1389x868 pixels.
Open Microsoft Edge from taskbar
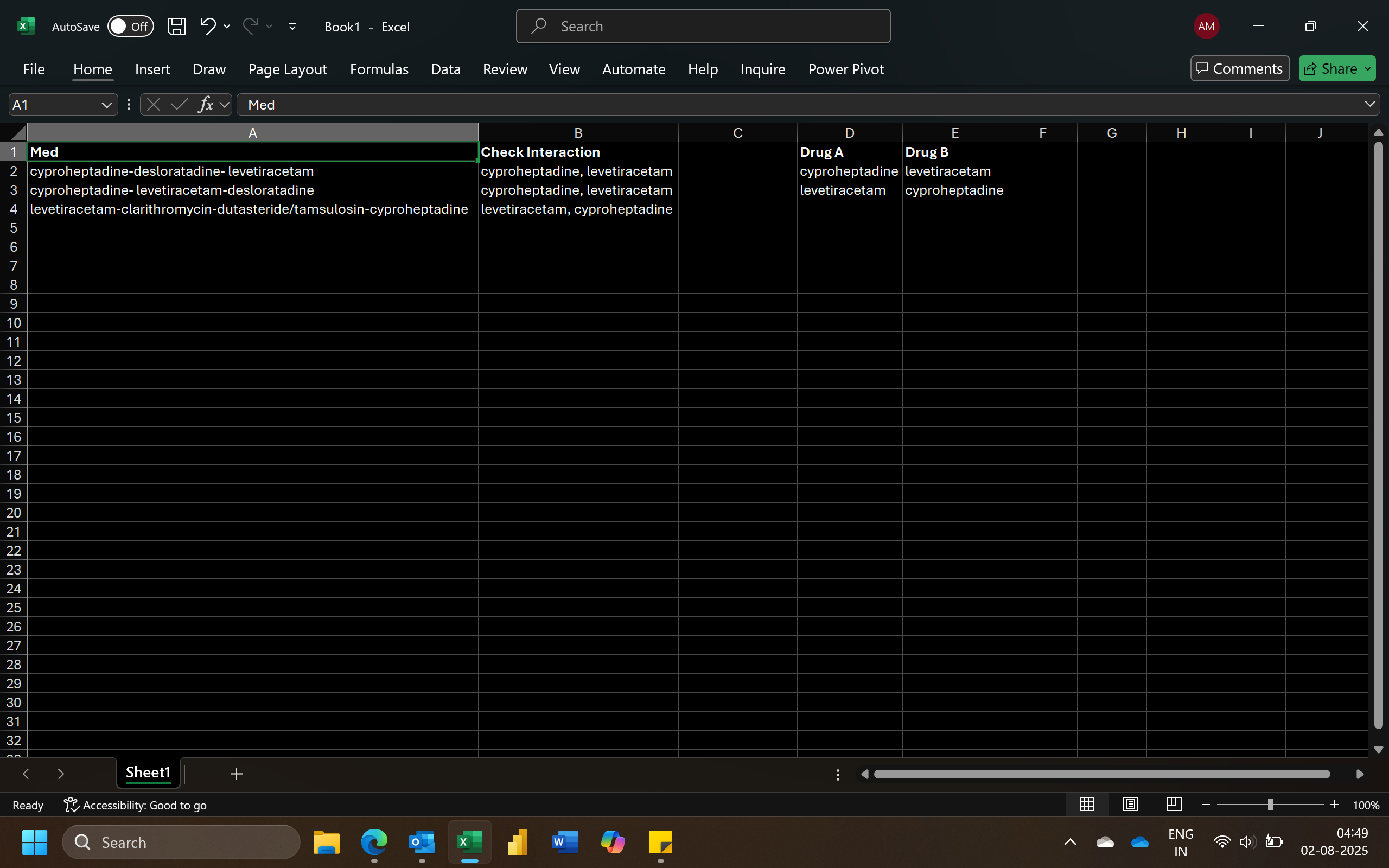374,842
